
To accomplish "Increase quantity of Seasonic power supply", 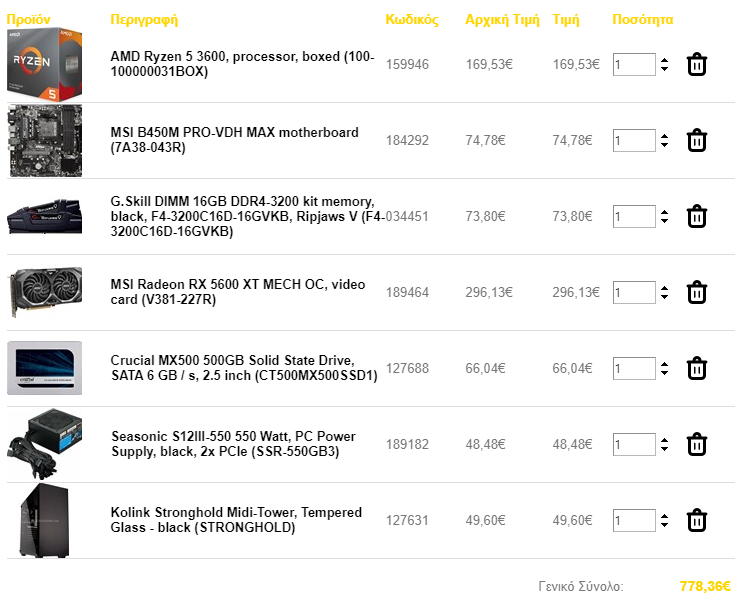I will (x=664, y=440).
